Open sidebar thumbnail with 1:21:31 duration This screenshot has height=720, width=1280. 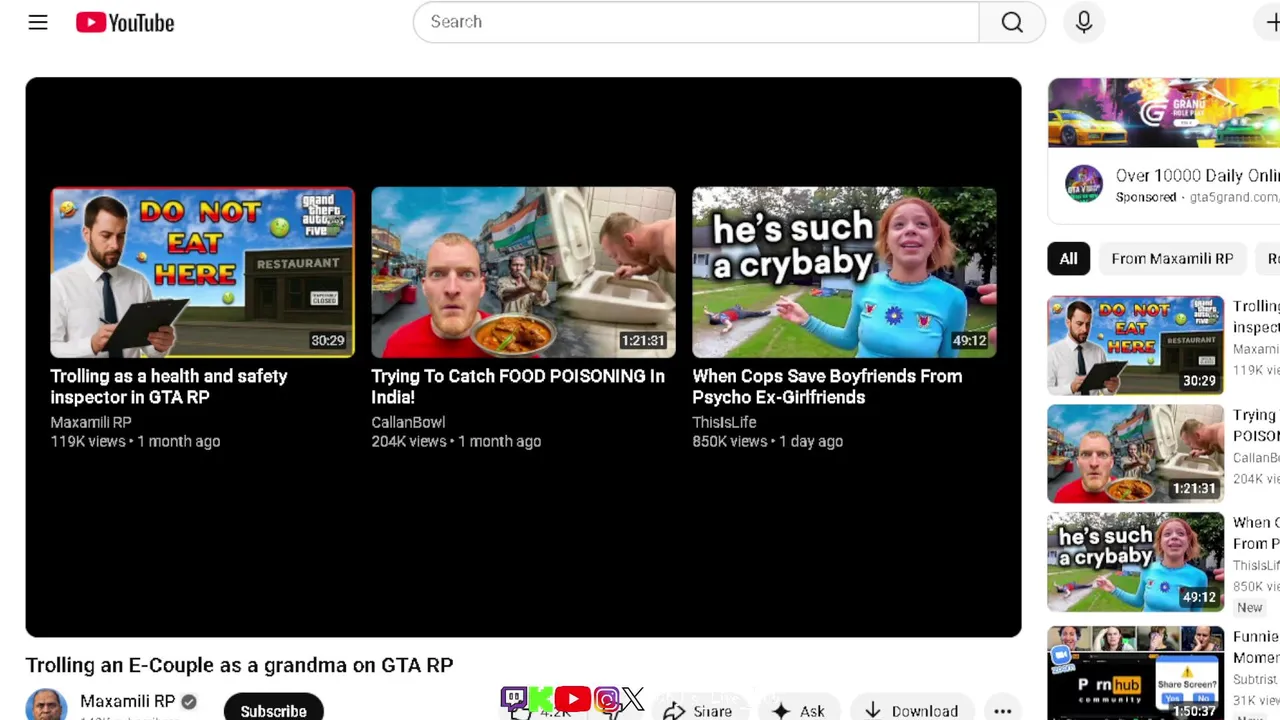tap(1135, 453)
